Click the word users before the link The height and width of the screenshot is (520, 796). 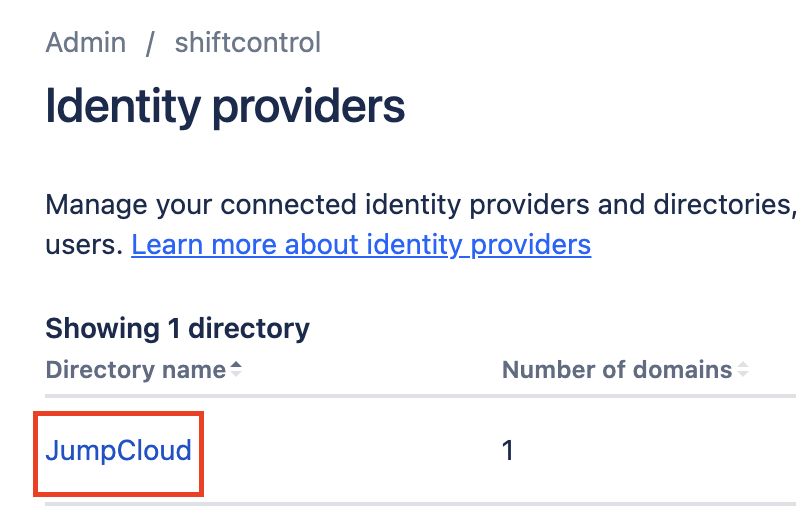(x=84, y=245)
